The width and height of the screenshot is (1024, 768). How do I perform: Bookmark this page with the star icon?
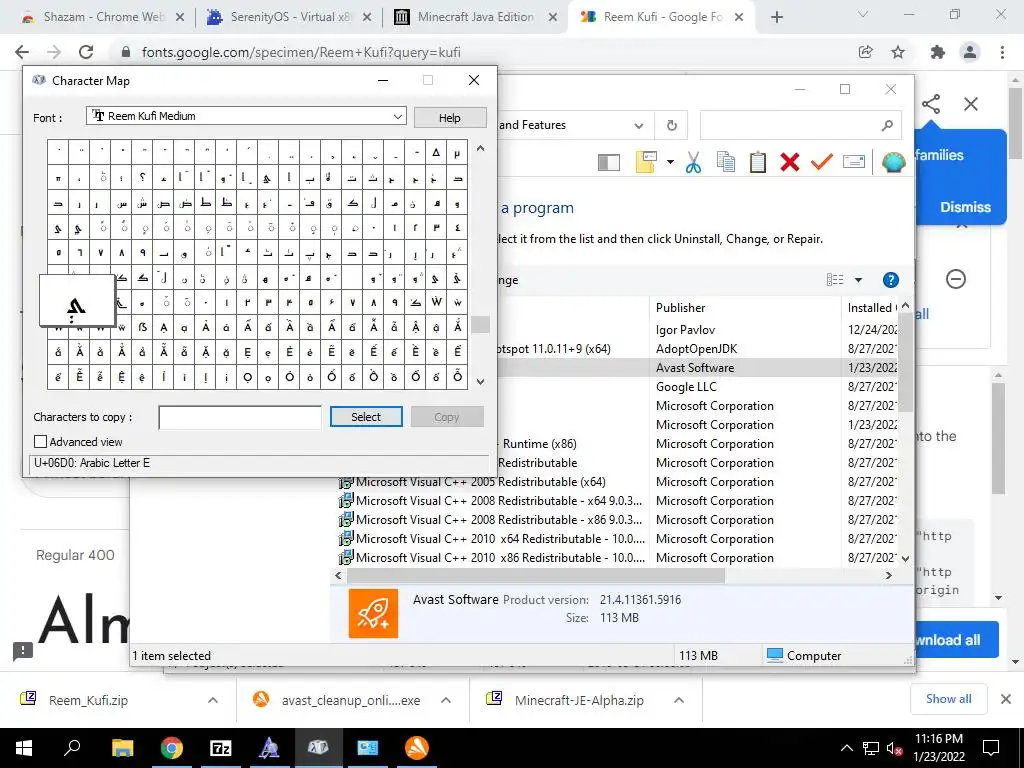click(x=898, y=52)
